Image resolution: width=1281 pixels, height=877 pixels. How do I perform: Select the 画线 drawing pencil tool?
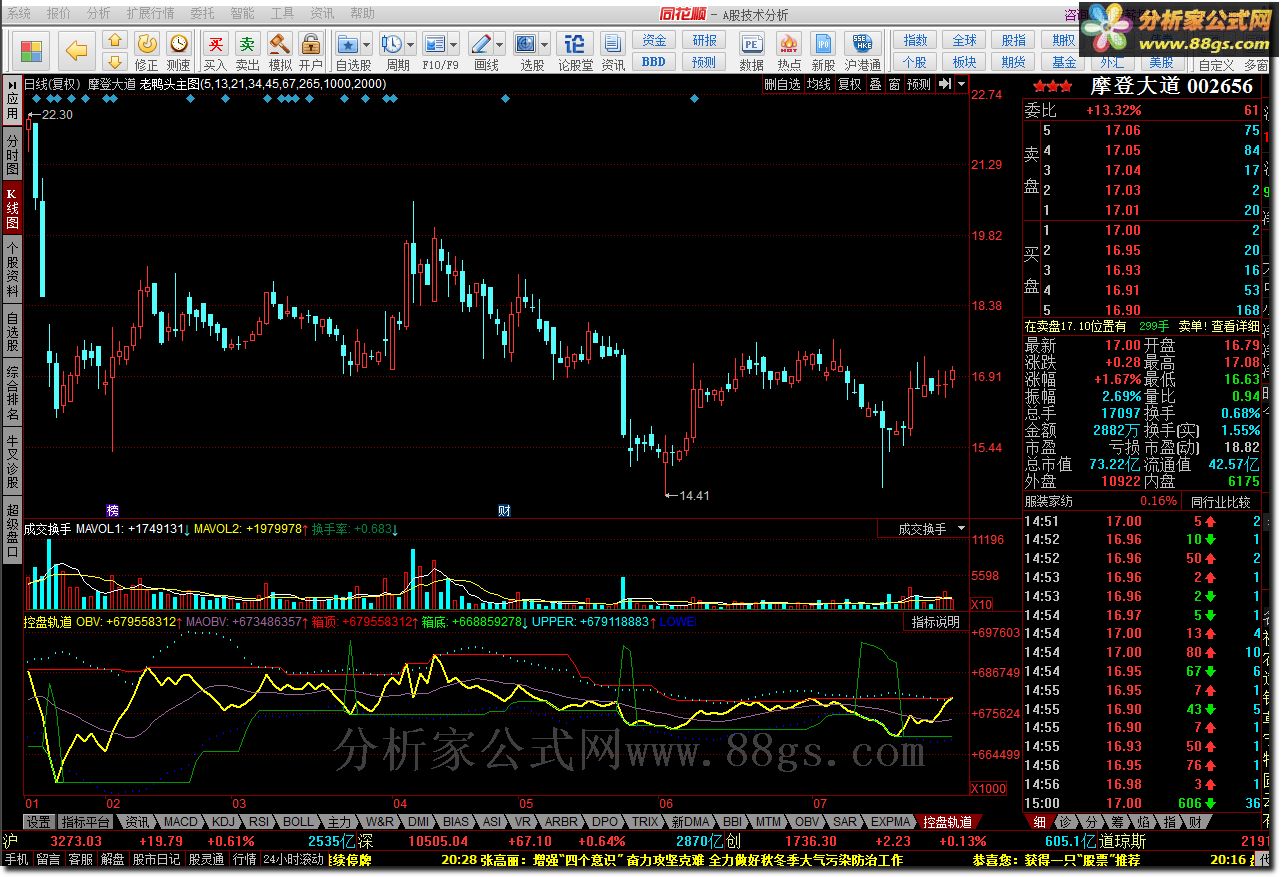(482, 45)
